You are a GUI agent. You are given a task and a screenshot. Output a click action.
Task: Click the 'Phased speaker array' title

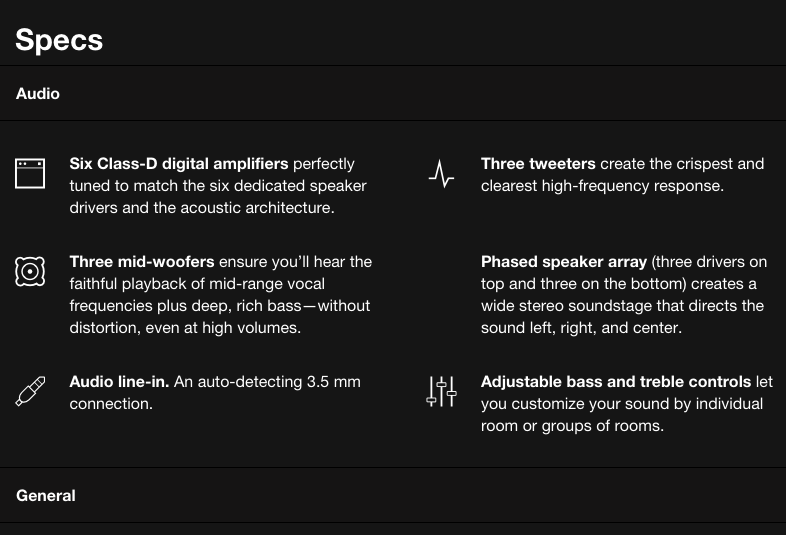coord(564,262)
